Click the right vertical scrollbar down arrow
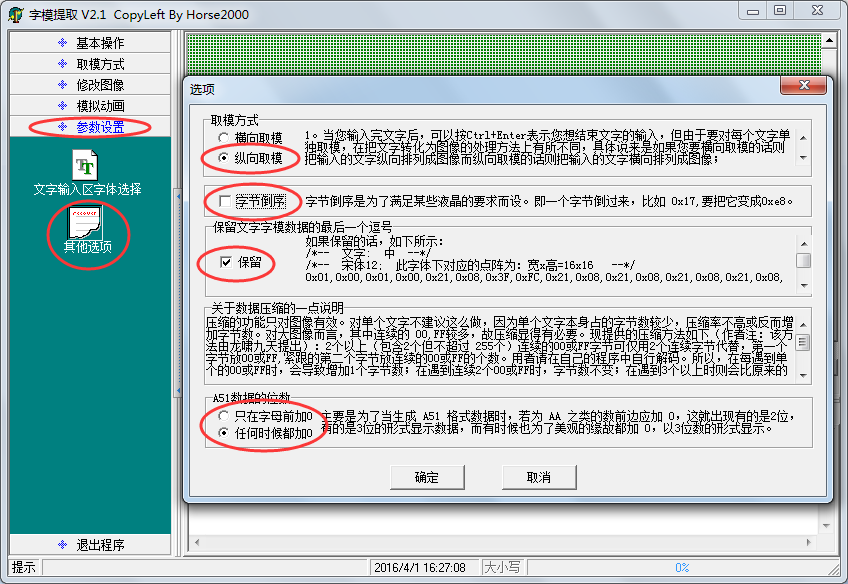This screenshot has height=584, width=848. 824,527
